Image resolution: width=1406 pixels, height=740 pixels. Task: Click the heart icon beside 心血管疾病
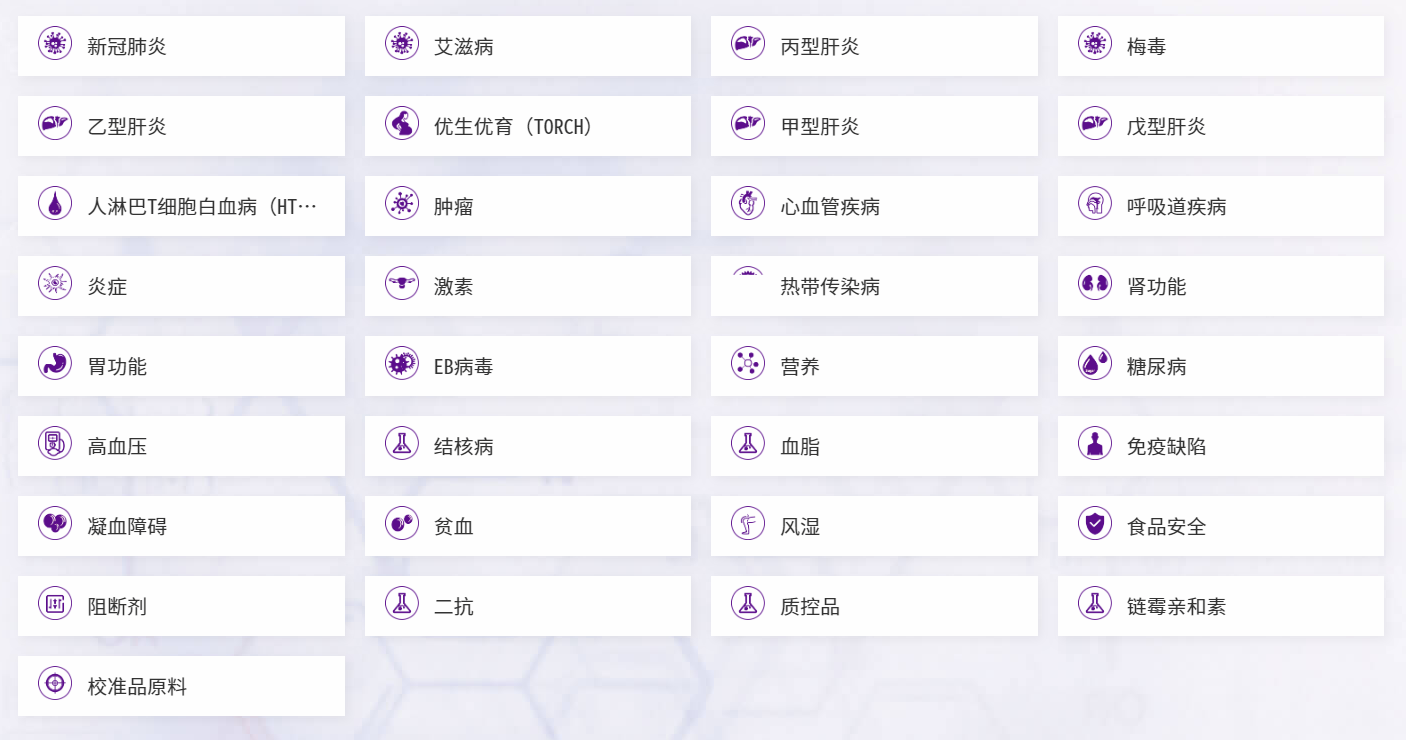pyautogui.click(x=748, y=204)
